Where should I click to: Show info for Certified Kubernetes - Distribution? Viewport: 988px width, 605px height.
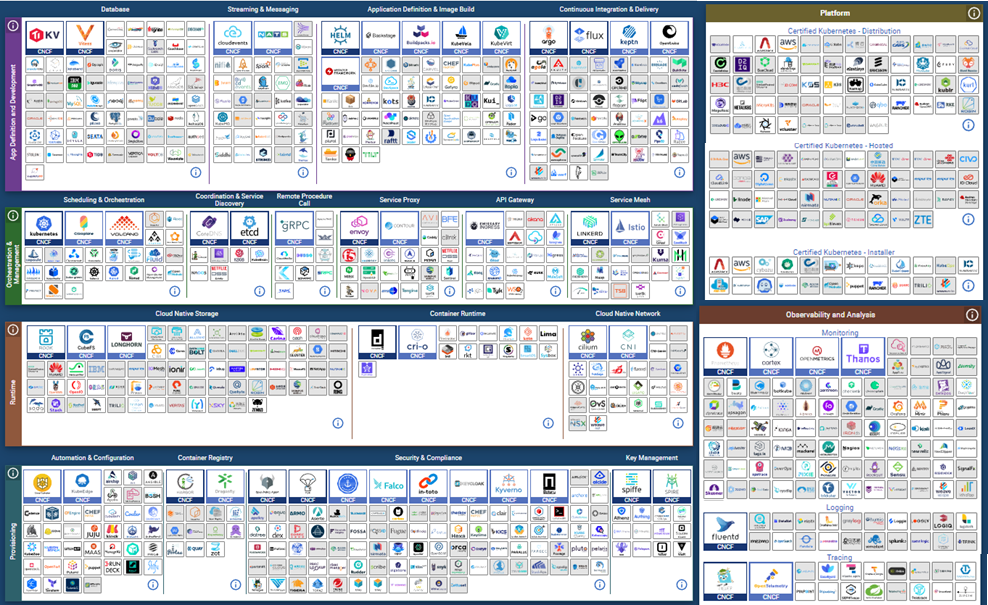968,125
